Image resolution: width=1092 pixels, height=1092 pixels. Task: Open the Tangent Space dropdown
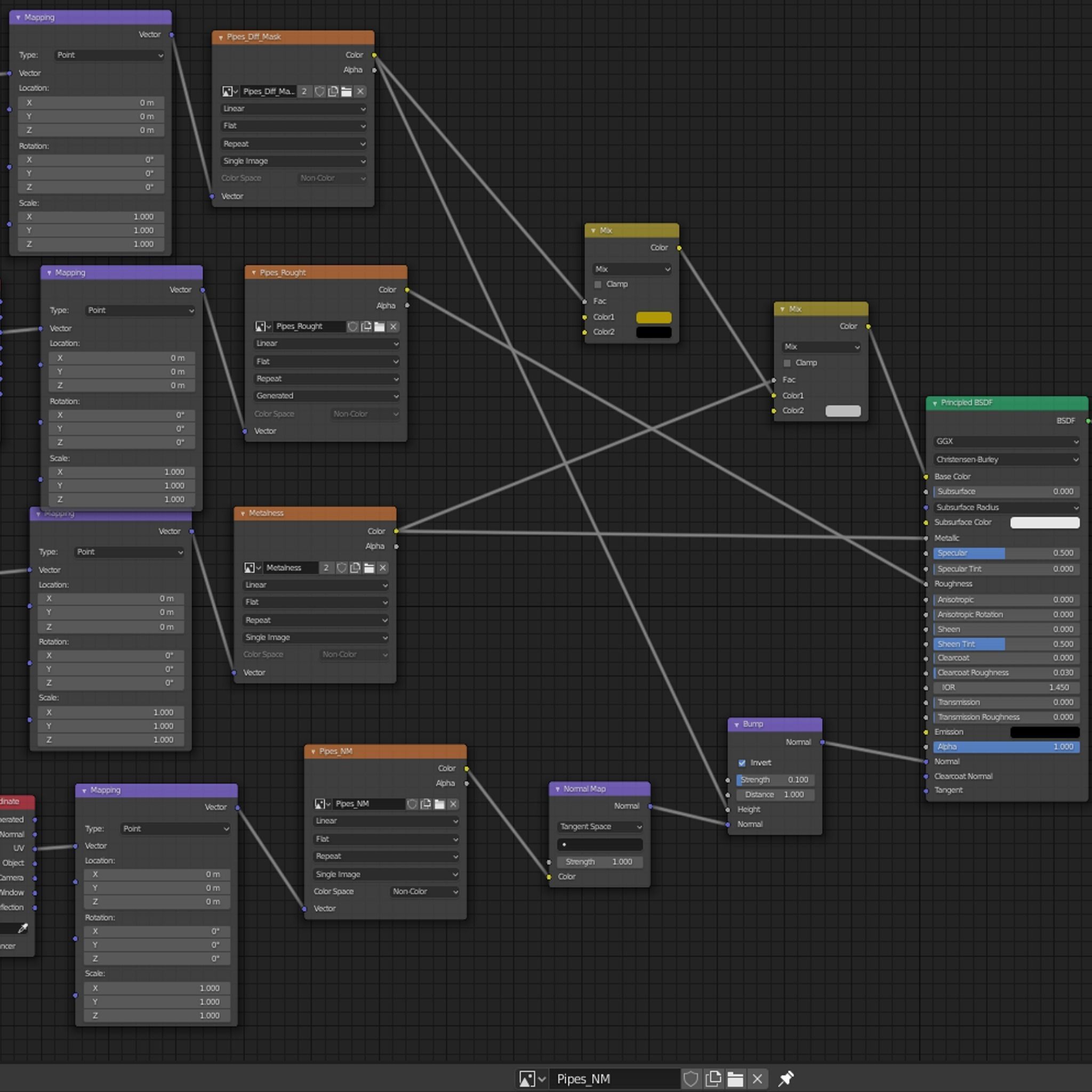coord(599,826)
